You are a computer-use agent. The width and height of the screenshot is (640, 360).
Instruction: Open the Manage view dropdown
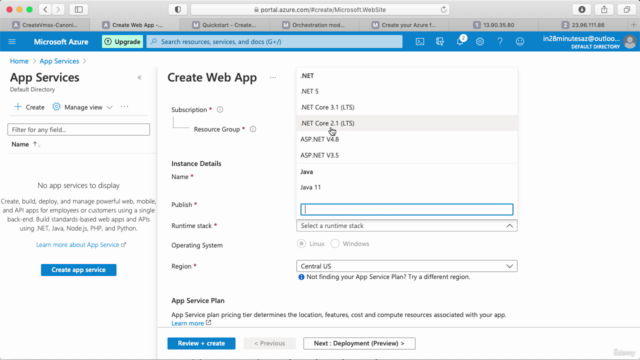(x=83, y=107)
